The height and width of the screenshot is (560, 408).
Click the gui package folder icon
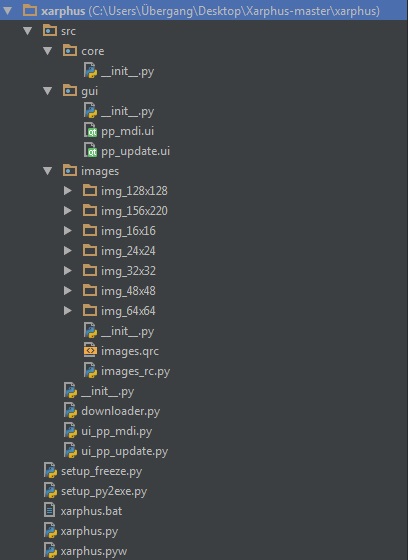pyautogui.click(x=70, y=91)
